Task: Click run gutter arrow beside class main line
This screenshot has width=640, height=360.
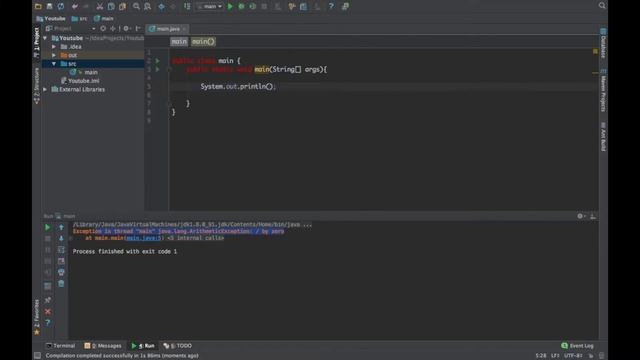Action: pos(158,61)
